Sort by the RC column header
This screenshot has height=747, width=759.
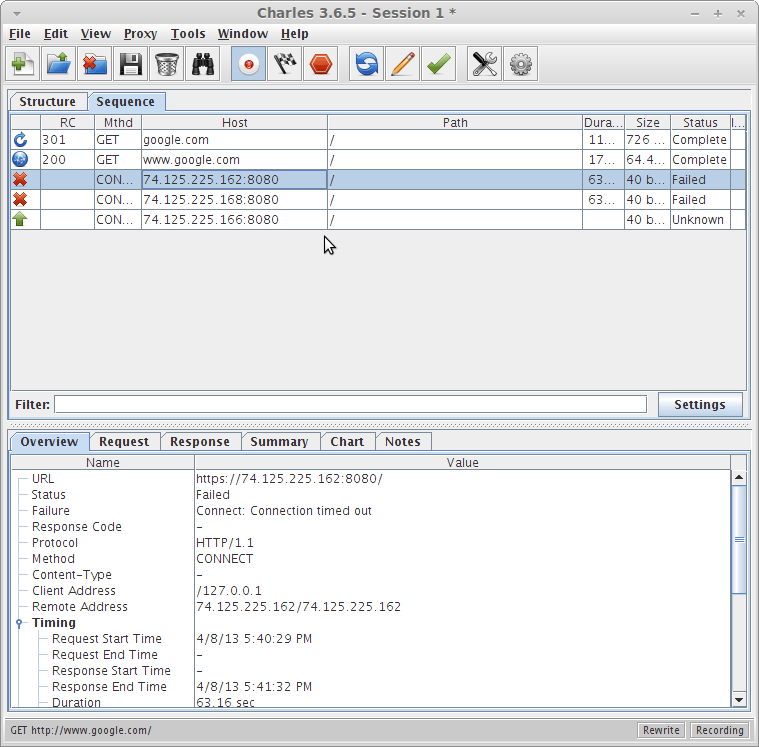[x=67, y=122]
